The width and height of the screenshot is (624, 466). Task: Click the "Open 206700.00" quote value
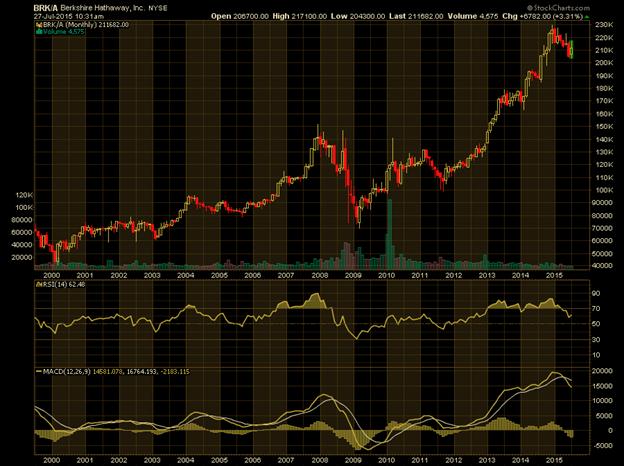point(240,16)
